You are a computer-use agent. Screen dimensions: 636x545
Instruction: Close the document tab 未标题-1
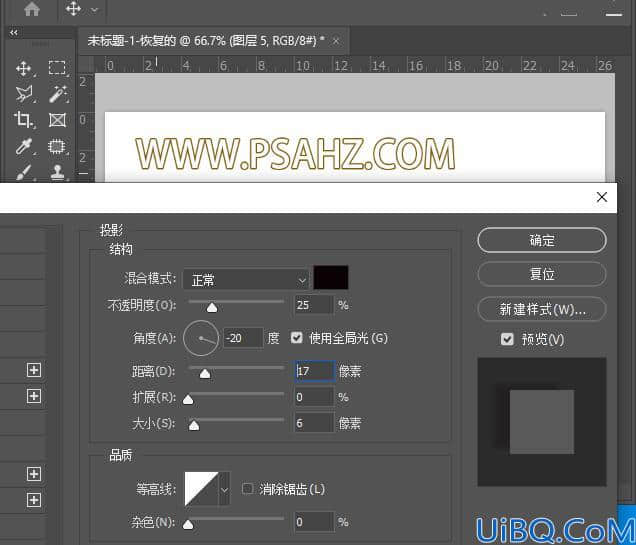click(335, 41)
